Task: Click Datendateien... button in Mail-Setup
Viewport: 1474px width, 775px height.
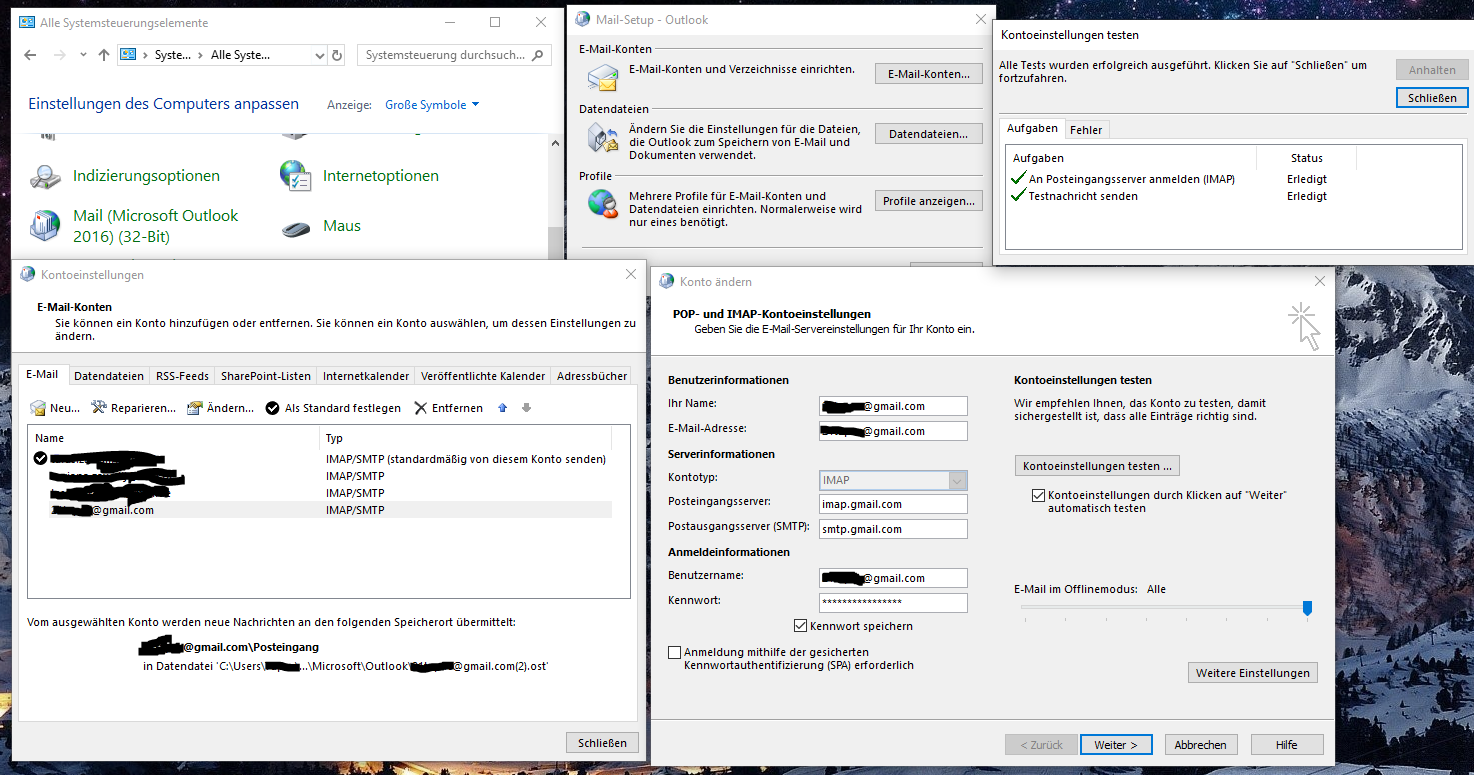Action: (929, 134)
